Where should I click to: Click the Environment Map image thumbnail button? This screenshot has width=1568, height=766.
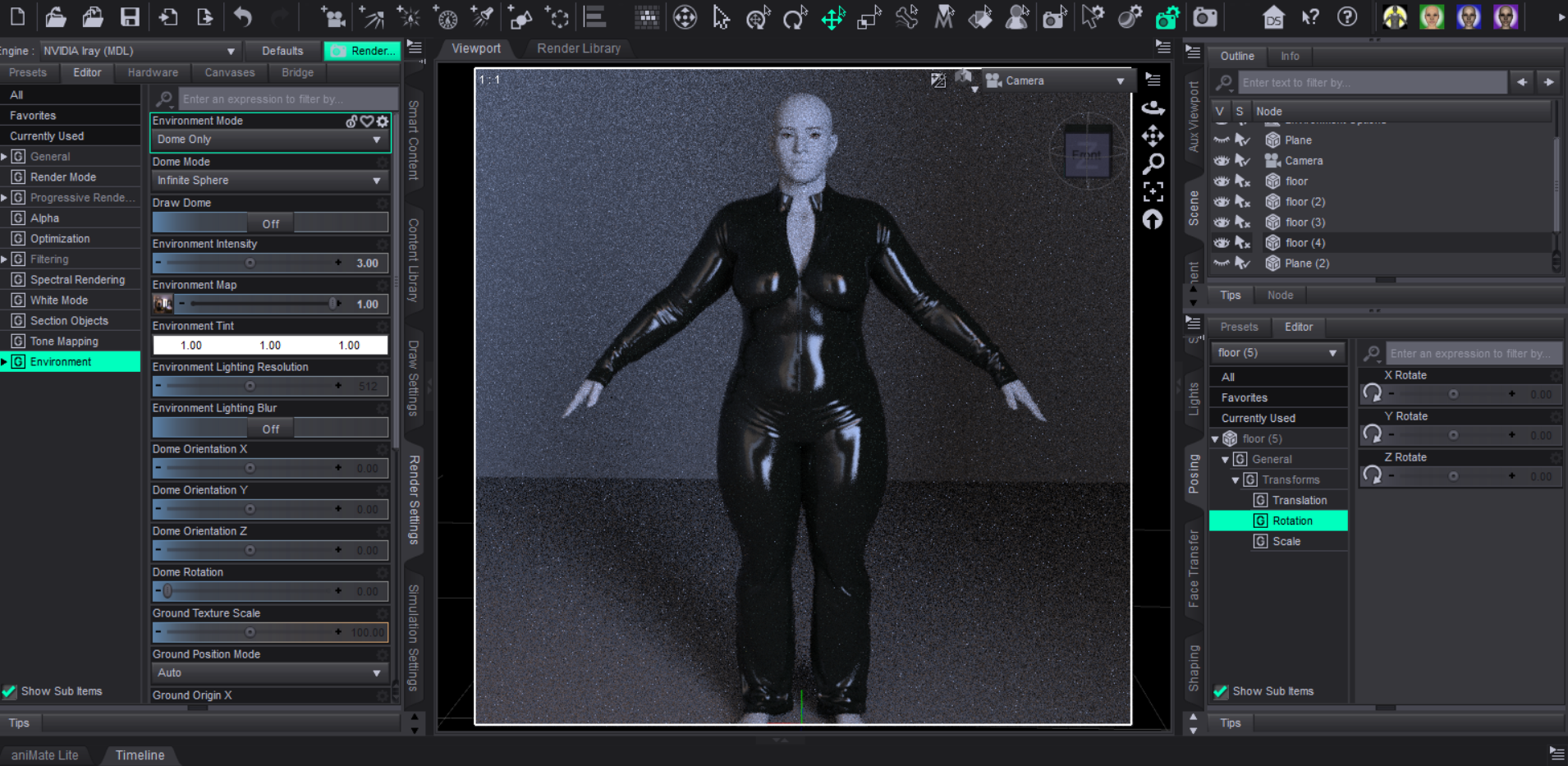pos(163,304)
